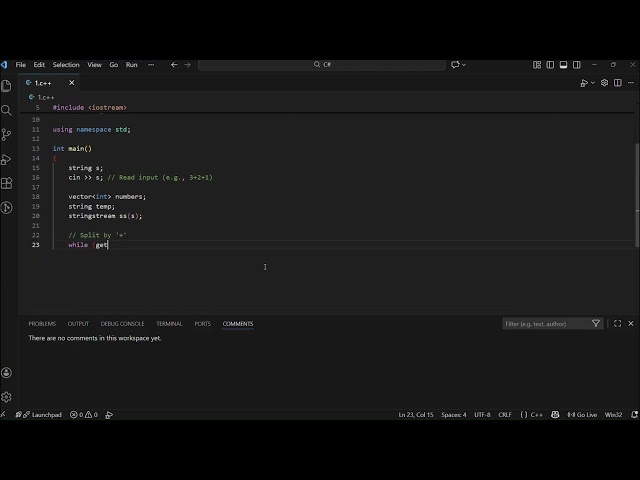Show more menus with the ellipsis

pyautogui.click(x=151, y=64)
